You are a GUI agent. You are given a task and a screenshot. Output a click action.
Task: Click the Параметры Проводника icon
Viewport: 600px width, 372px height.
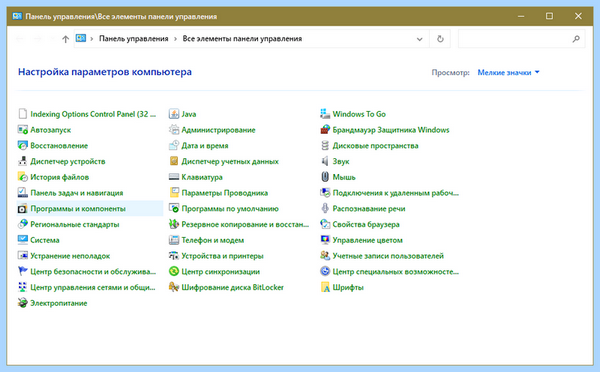pos(174,193)
